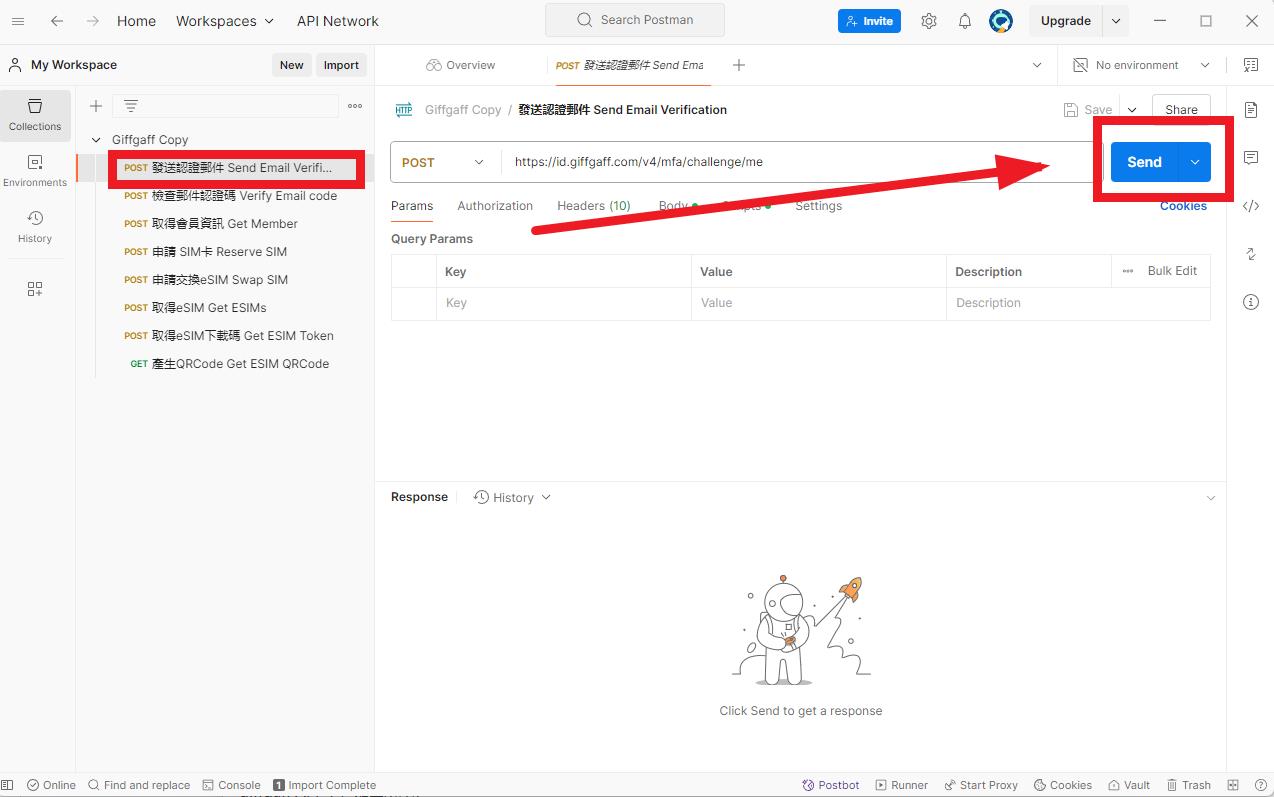Open the Headers (10) tab

point(594,206)
